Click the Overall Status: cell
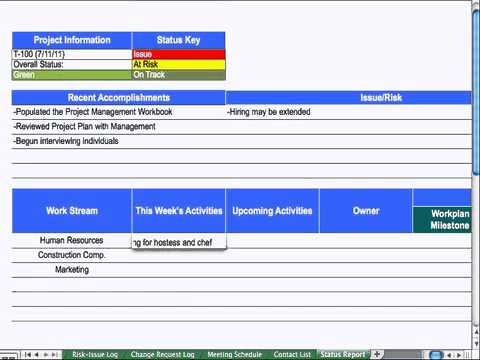 72,64
